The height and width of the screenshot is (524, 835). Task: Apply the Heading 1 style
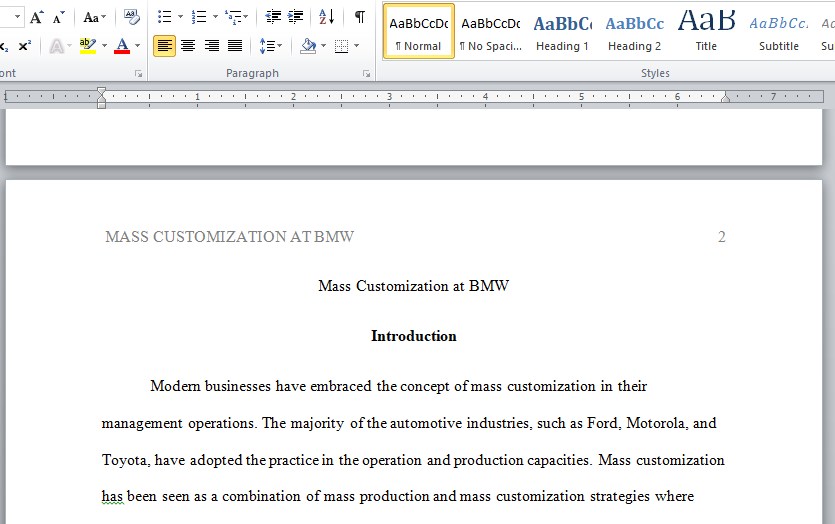click(562, 31)
